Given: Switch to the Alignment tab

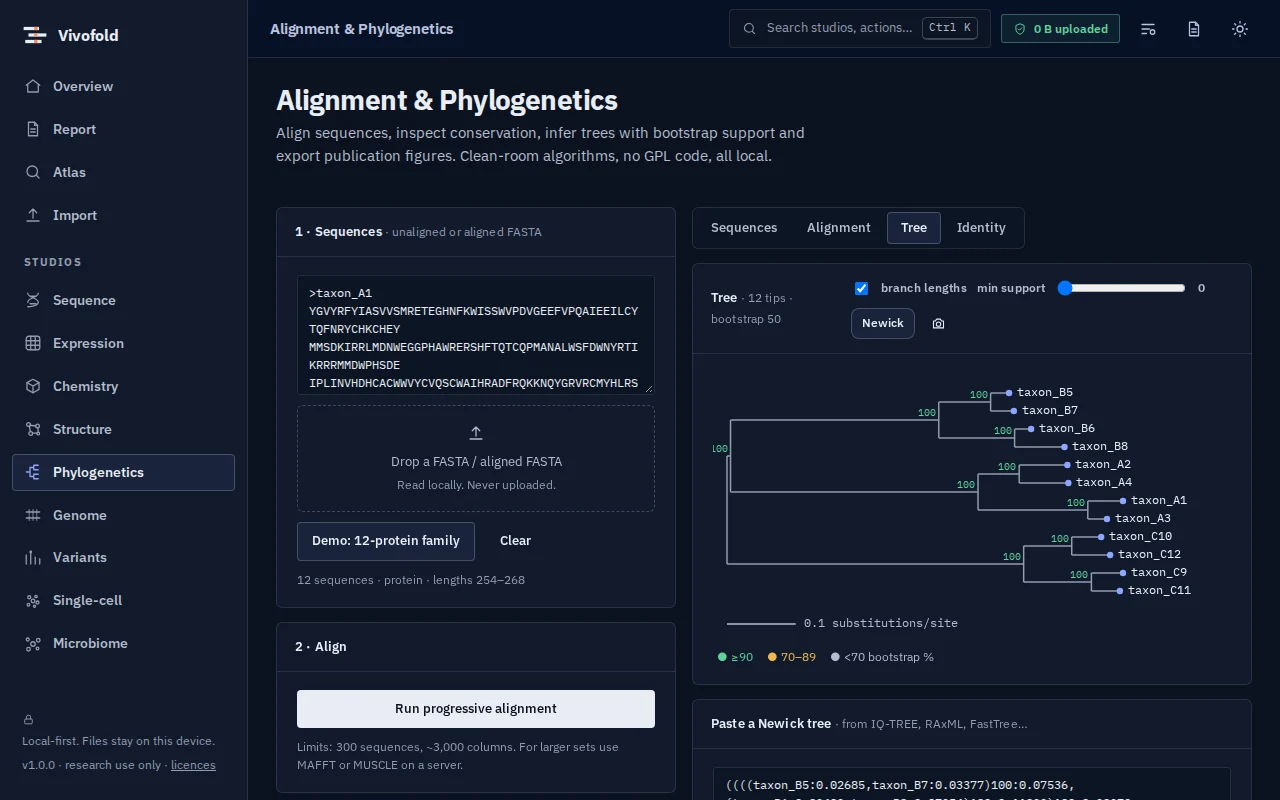Looking at the screenshot, I should [x=839, y=228].
